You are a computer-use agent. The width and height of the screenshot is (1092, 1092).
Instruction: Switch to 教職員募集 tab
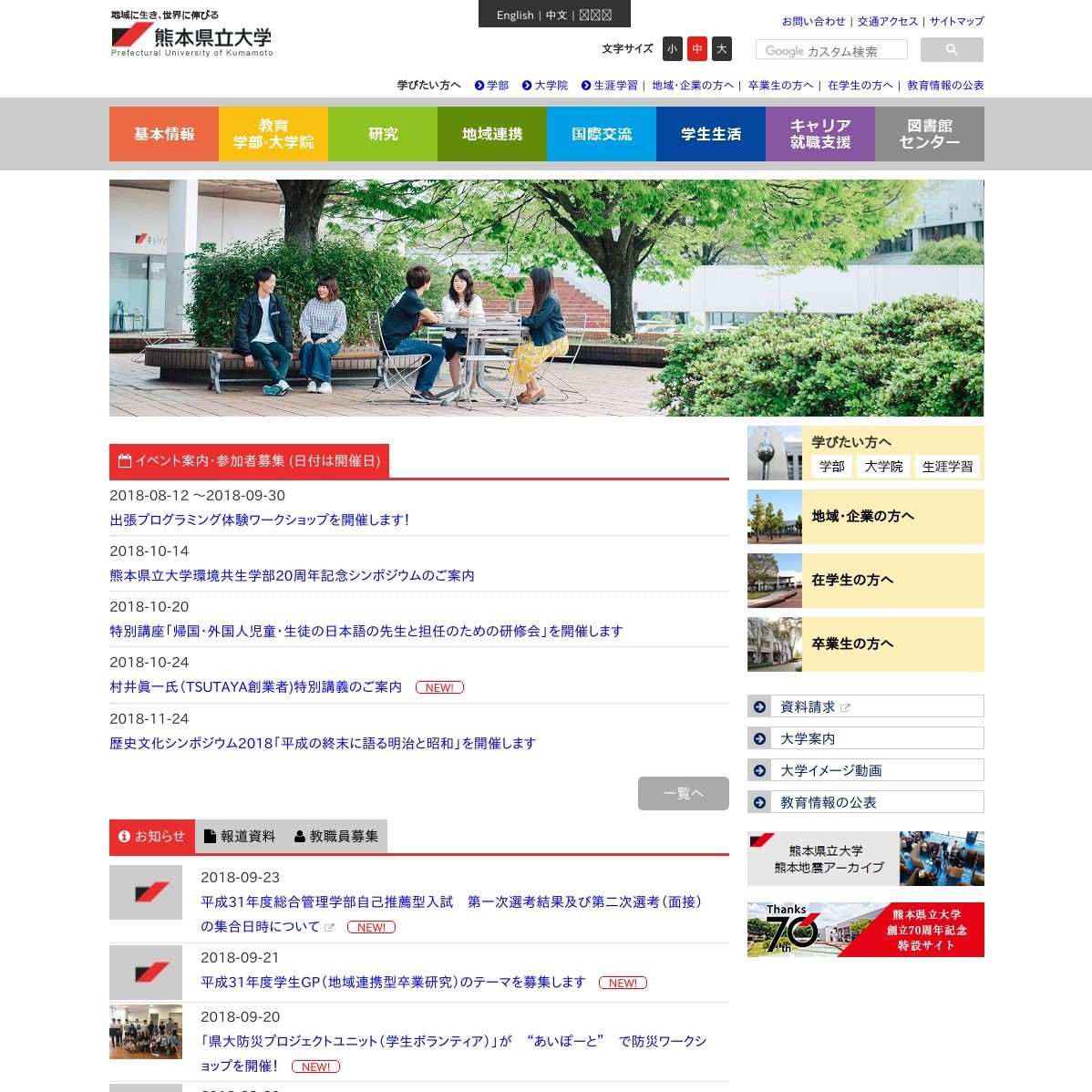(336, 837)
